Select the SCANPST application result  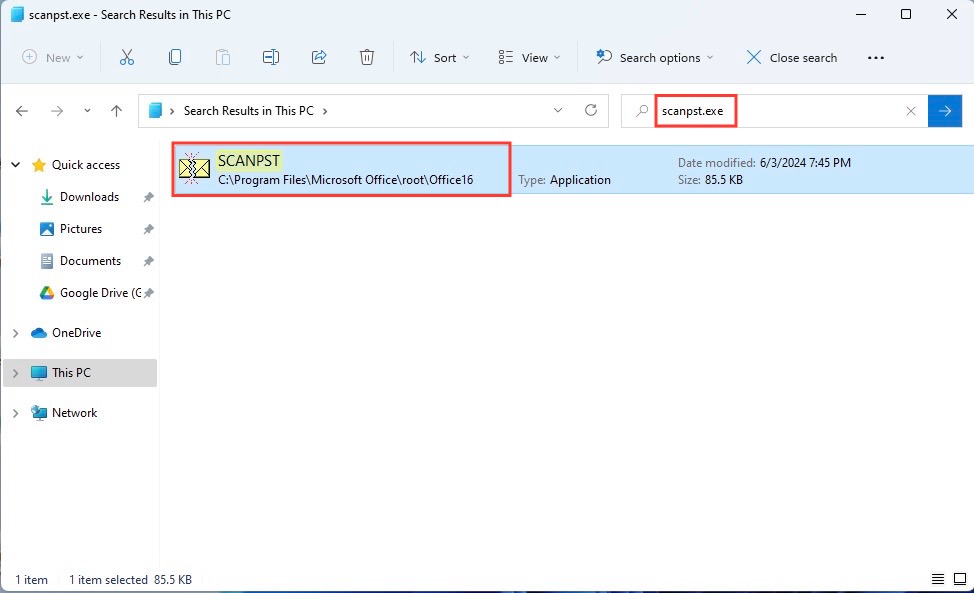[573, 170]
